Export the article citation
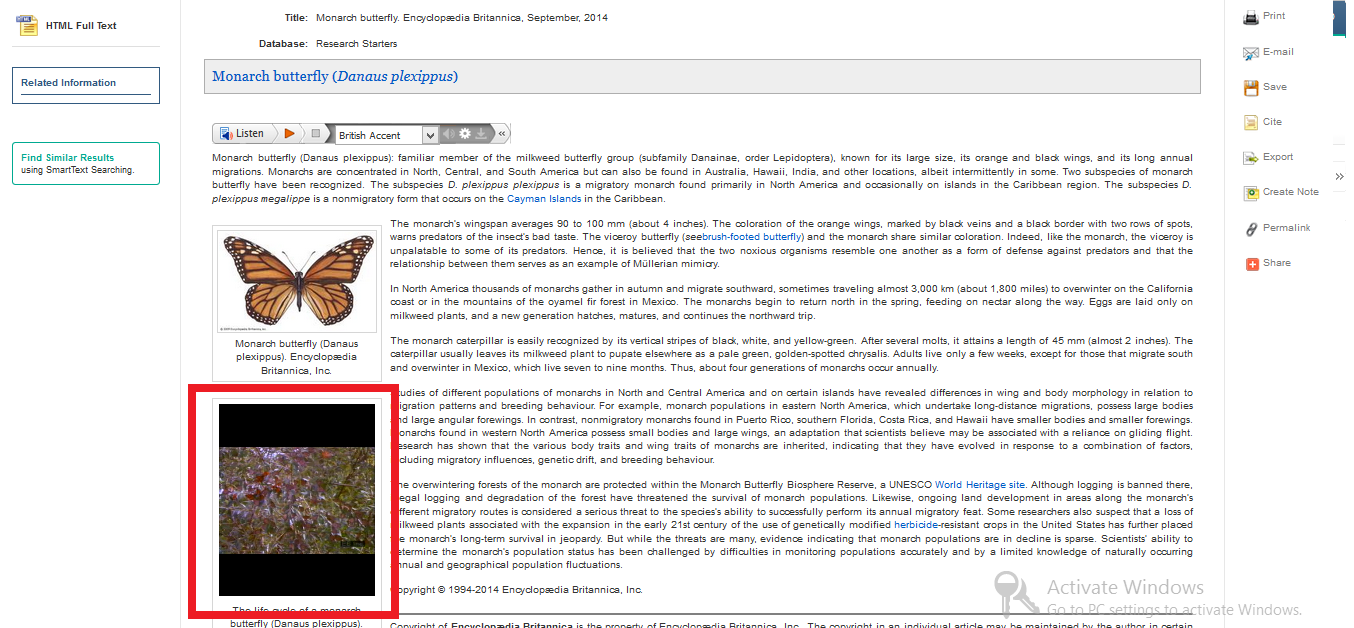The width and height of the screenshot is (1354, 628). [x=1268, y=157]
